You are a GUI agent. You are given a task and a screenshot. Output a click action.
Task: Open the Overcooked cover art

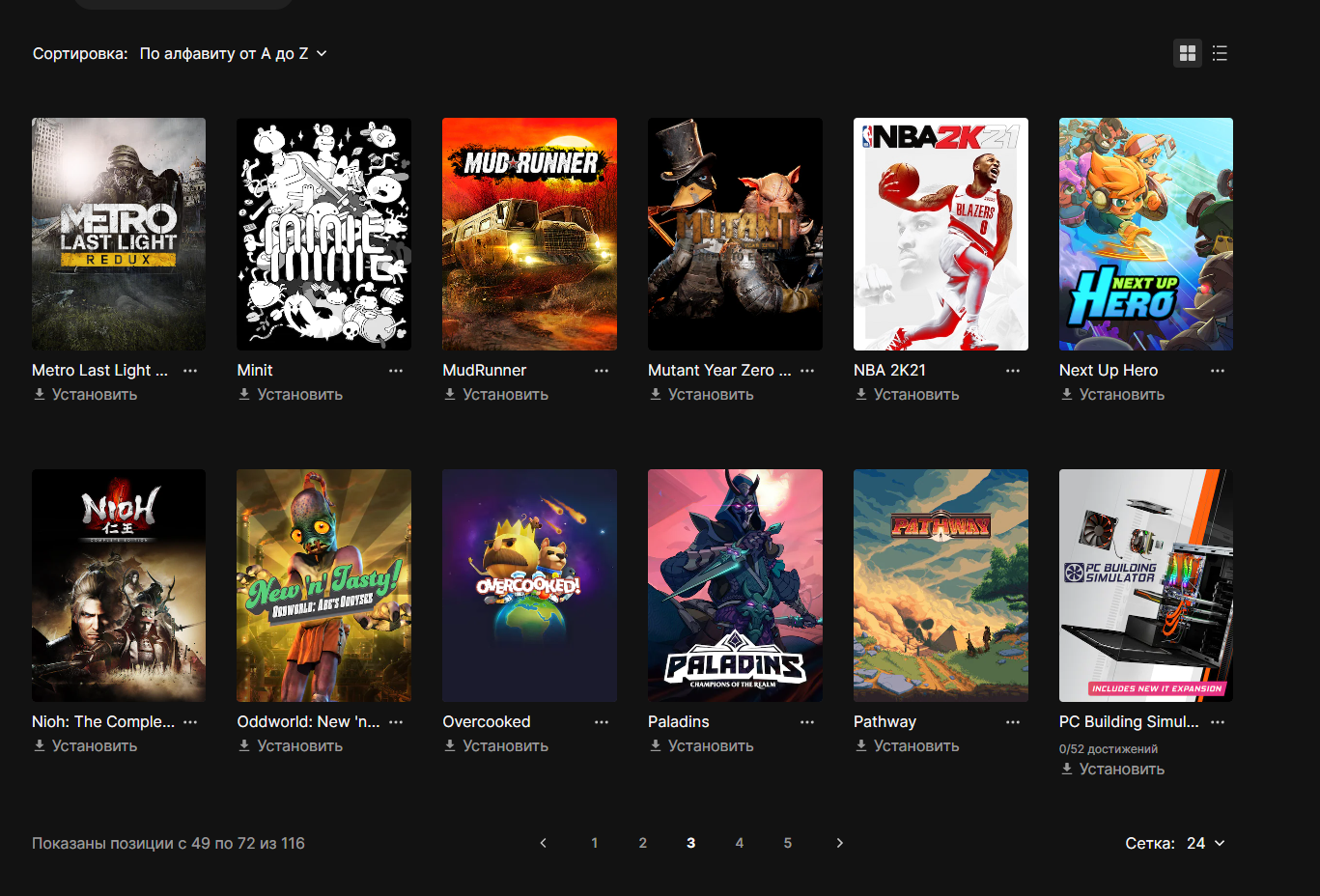(x=529, y=585)
